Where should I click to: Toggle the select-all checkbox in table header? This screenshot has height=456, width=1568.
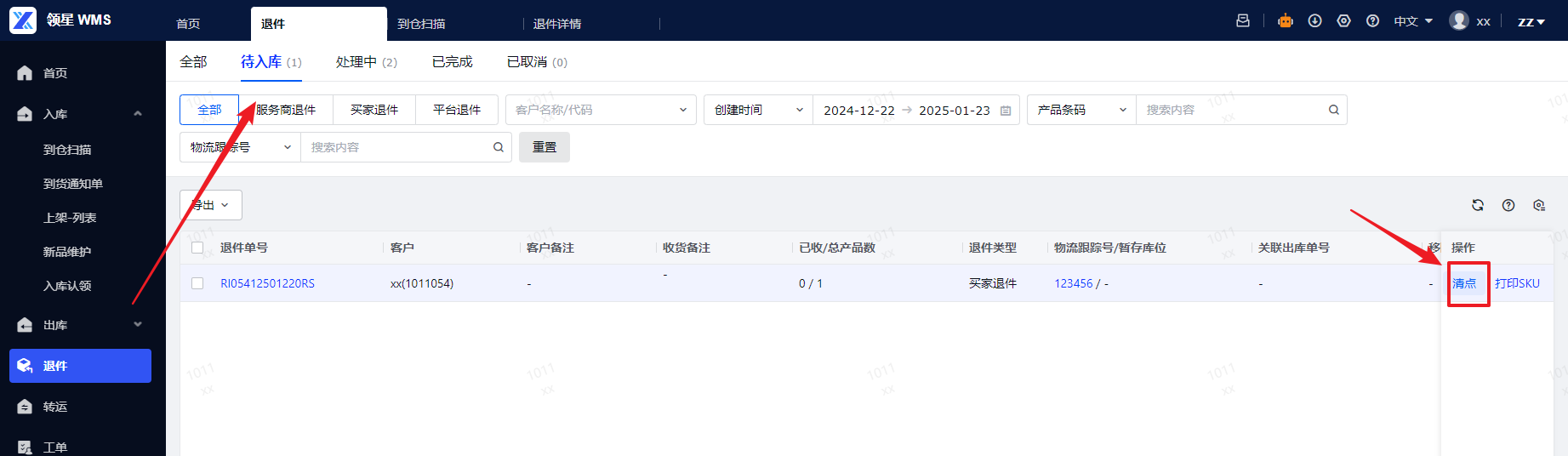click(x=197, y=248)
